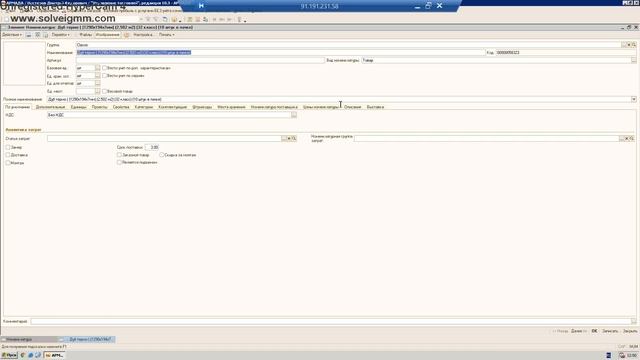
Task: Open the Действия menu
Action: 12,35
